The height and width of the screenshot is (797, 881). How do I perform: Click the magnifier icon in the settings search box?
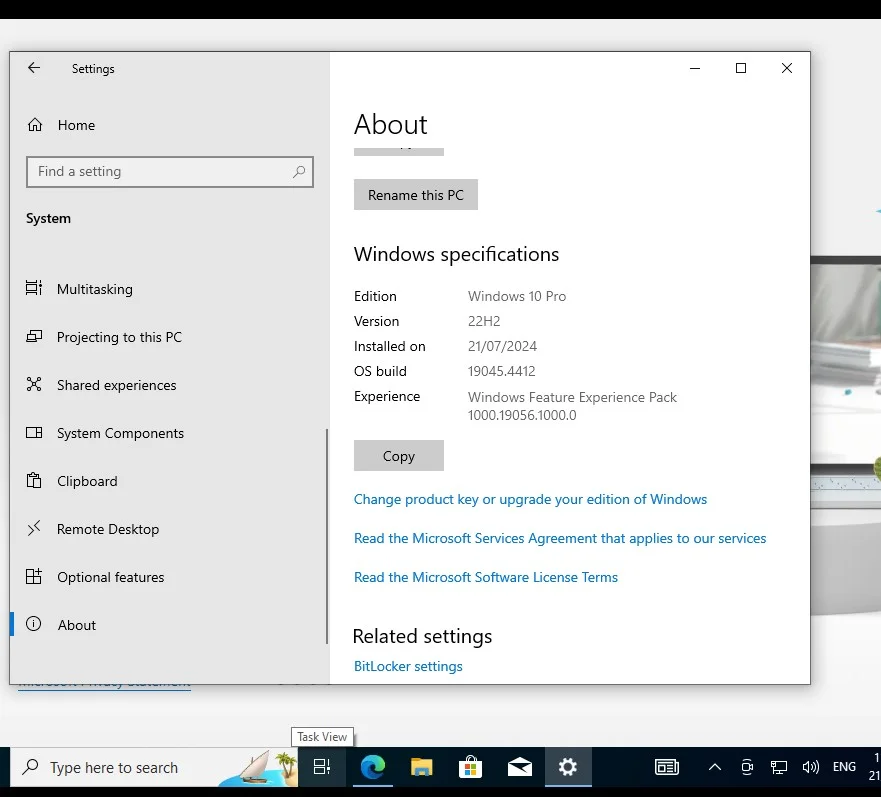299,171
